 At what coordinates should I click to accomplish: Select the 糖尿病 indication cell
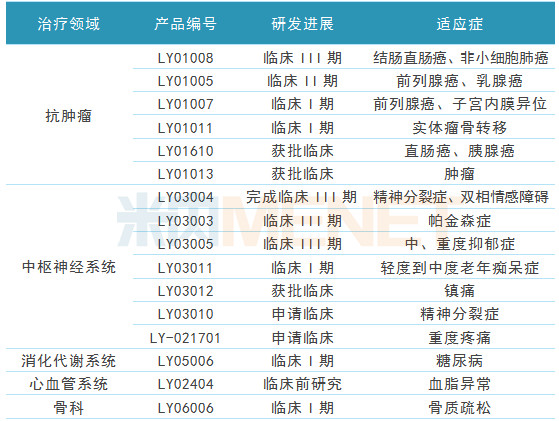click(x=460, y=361)
